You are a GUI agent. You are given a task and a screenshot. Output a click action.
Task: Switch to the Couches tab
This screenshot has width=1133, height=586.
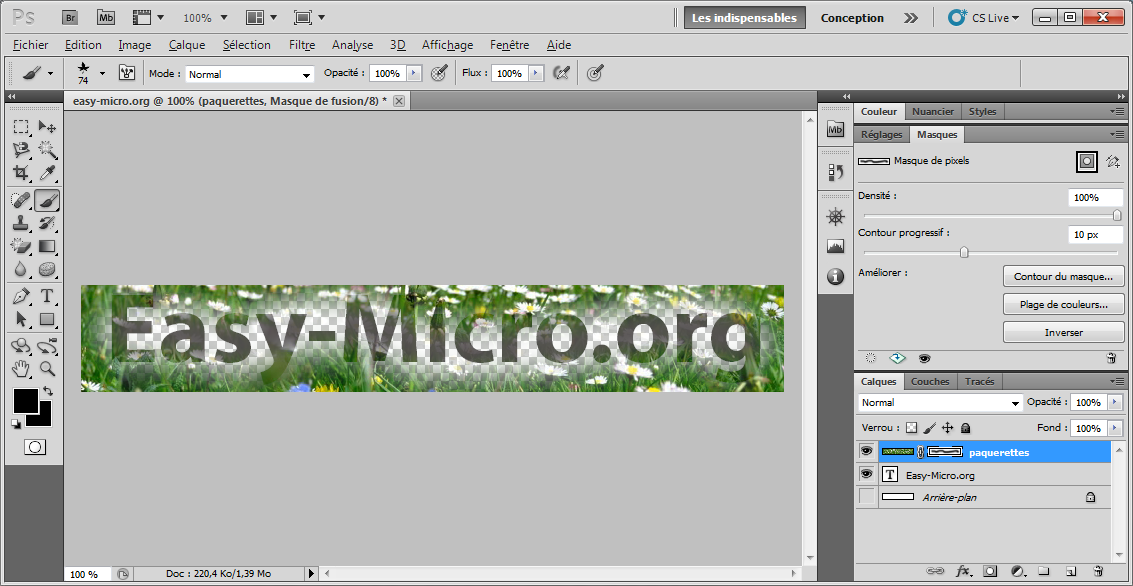pos(930,382)
